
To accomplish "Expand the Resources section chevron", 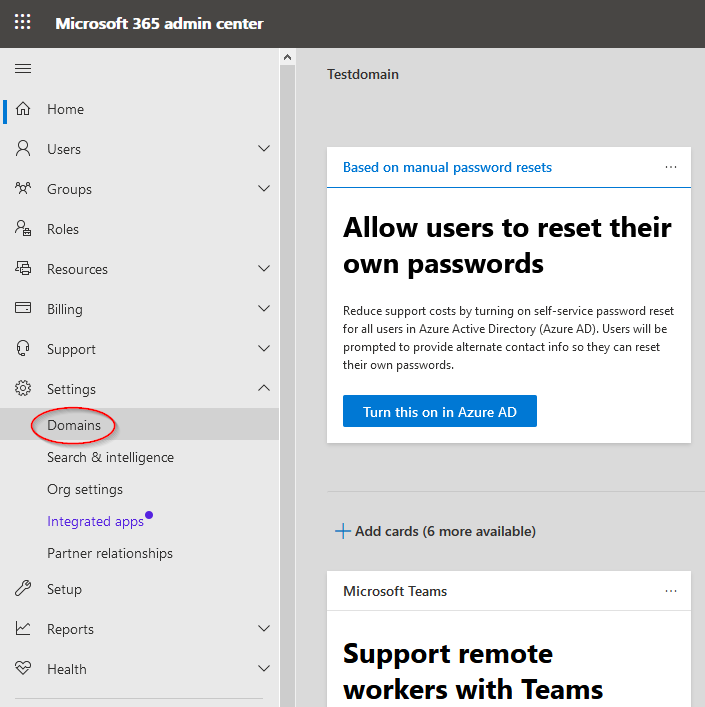I will (264, 269).
